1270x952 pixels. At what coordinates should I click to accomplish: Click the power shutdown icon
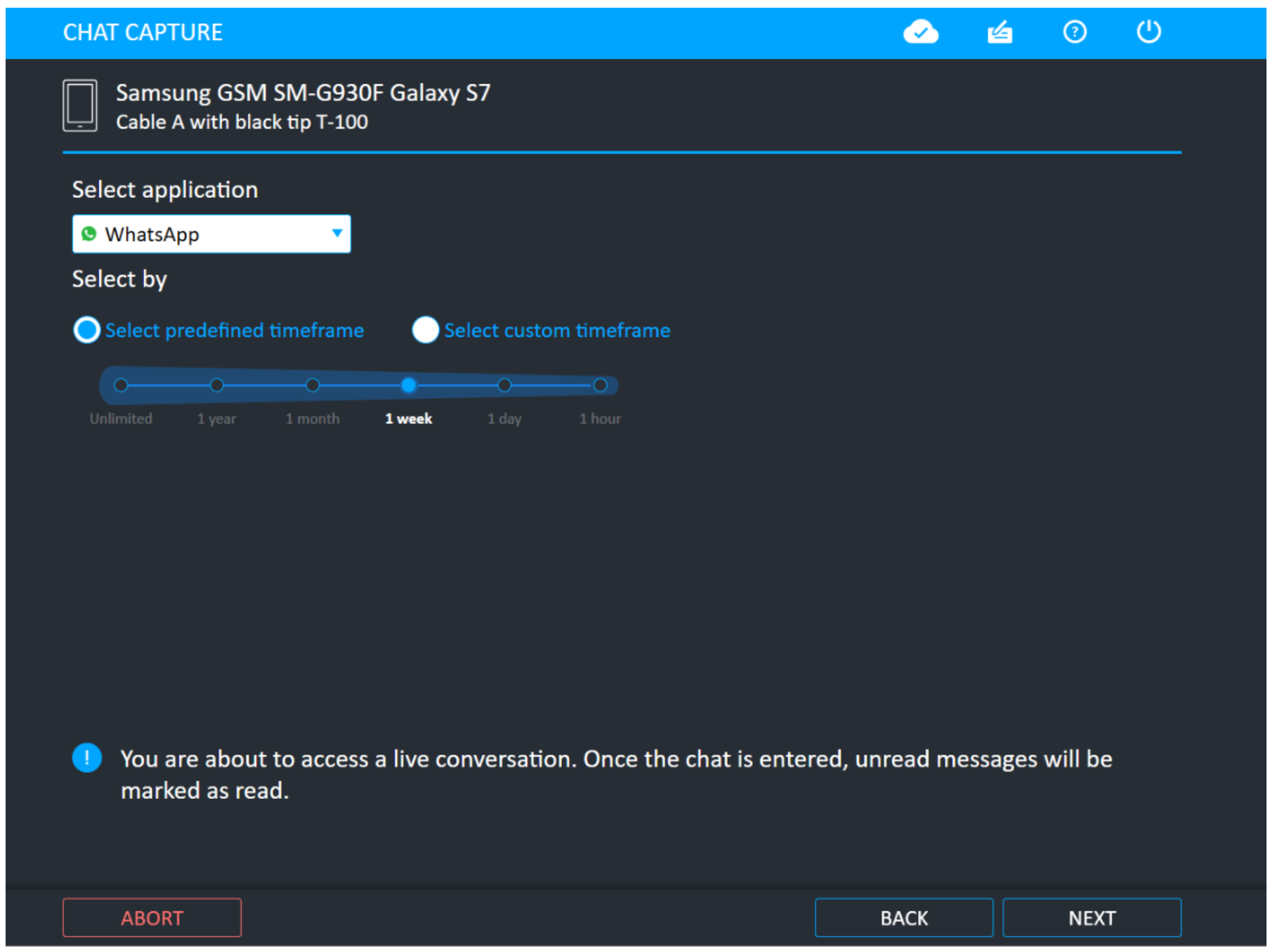pos(1148,32)
